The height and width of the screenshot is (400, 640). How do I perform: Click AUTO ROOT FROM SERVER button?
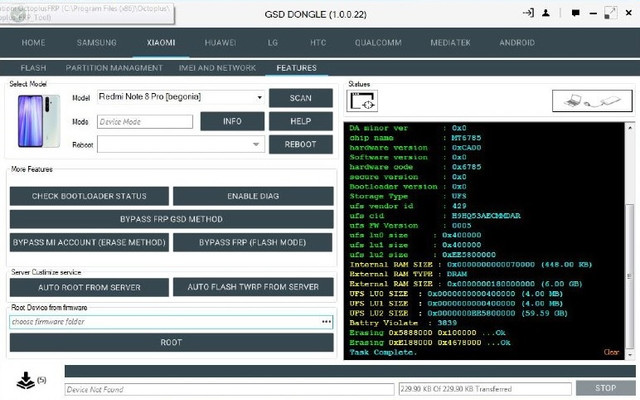89,287
